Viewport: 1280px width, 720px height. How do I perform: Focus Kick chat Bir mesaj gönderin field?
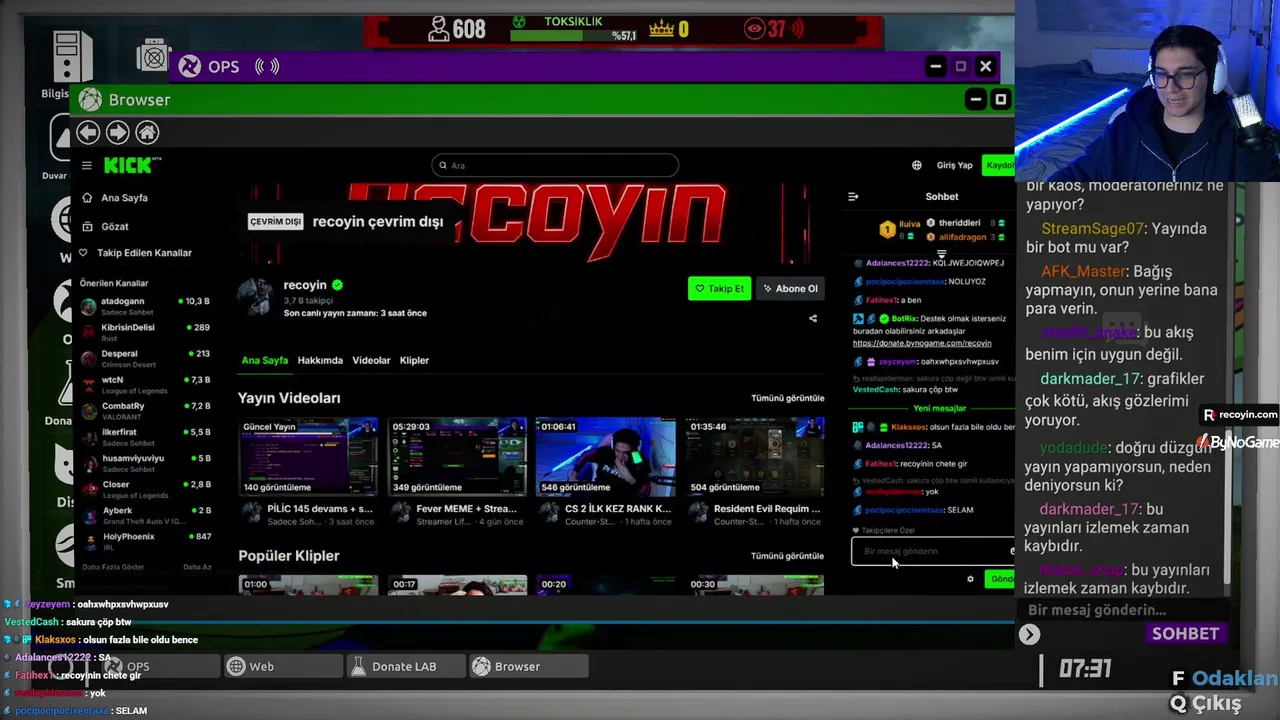[x=932, y=551]
